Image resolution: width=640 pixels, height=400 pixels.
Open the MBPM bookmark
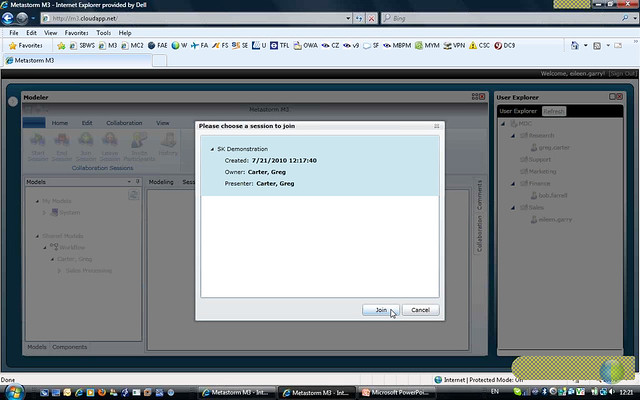point(397,45)
